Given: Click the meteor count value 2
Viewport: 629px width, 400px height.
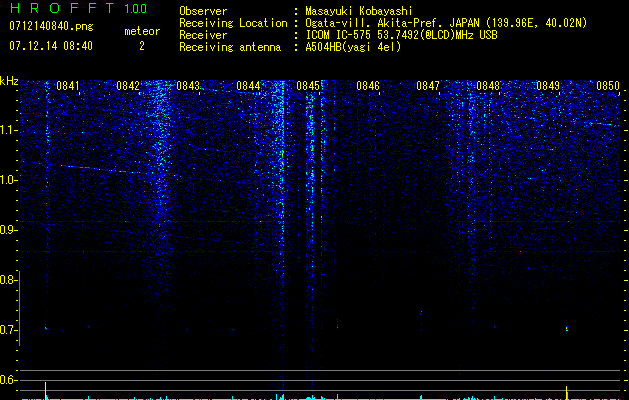Looking at the screenshot, I should (142, 46).
